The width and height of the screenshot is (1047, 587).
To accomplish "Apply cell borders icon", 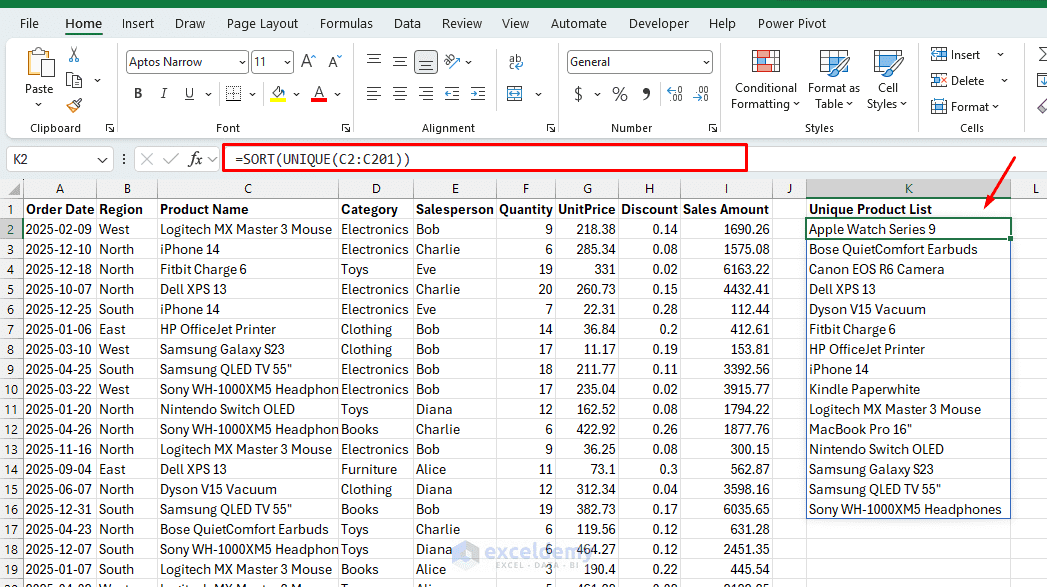I will tap(233, 93).
